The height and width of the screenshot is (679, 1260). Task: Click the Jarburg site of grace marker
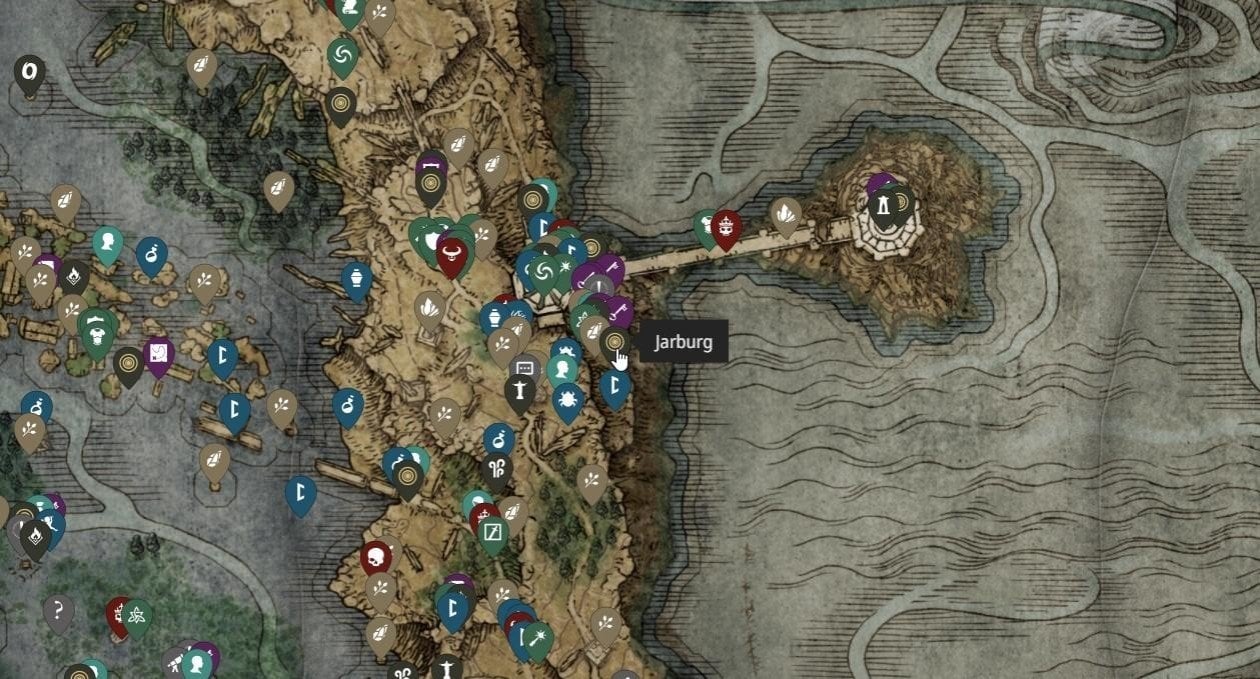[615, 344]
